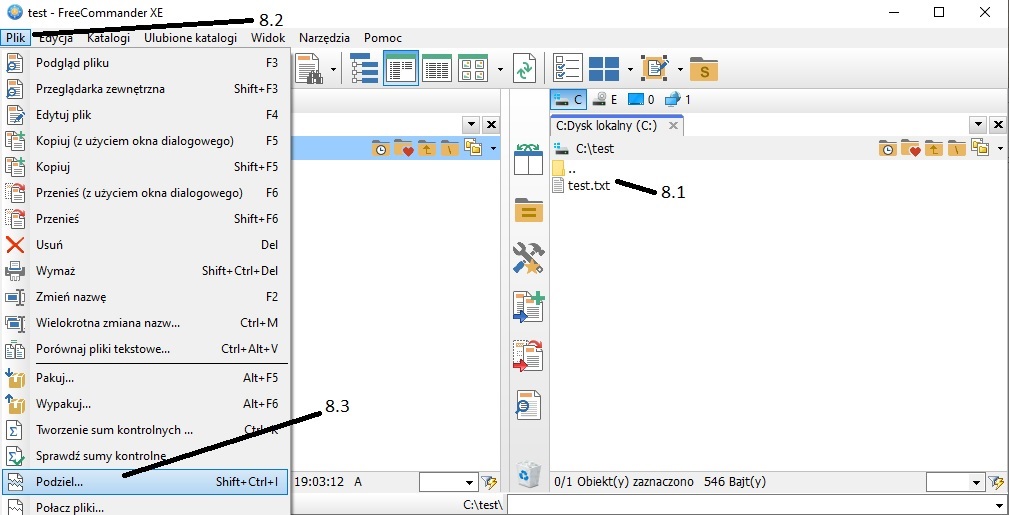The image size is (1009, 515).
Task: Select network drive button 1
Action: pos(678,99)
